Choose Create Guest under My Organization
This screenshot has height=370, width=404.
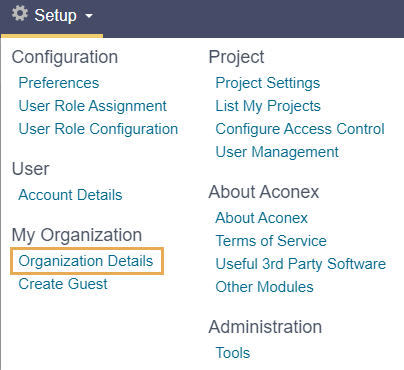63,284
